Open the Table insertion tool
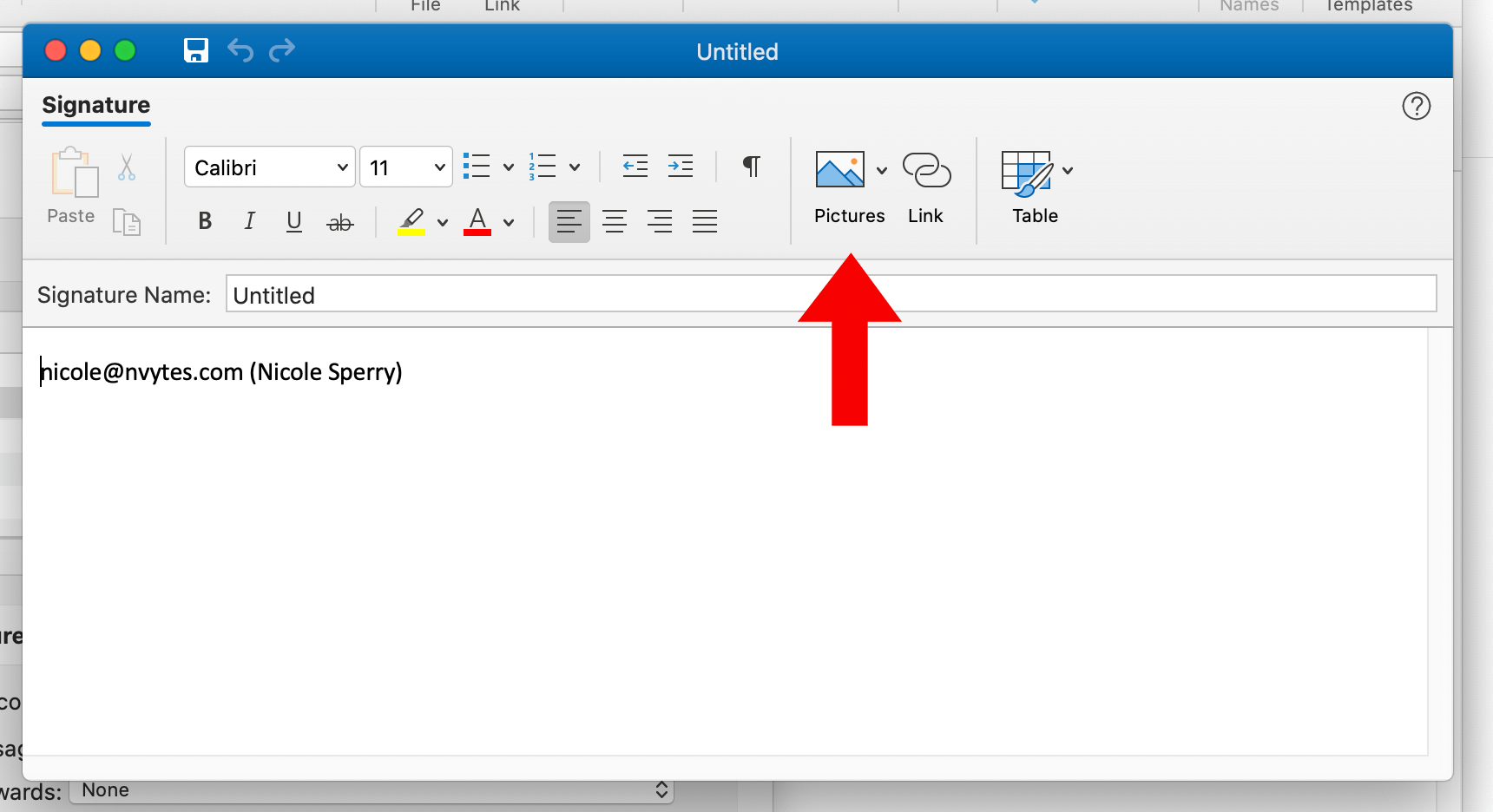Image resolution: width=1493 pixels, height=812 pixels. coord(1026,173)
